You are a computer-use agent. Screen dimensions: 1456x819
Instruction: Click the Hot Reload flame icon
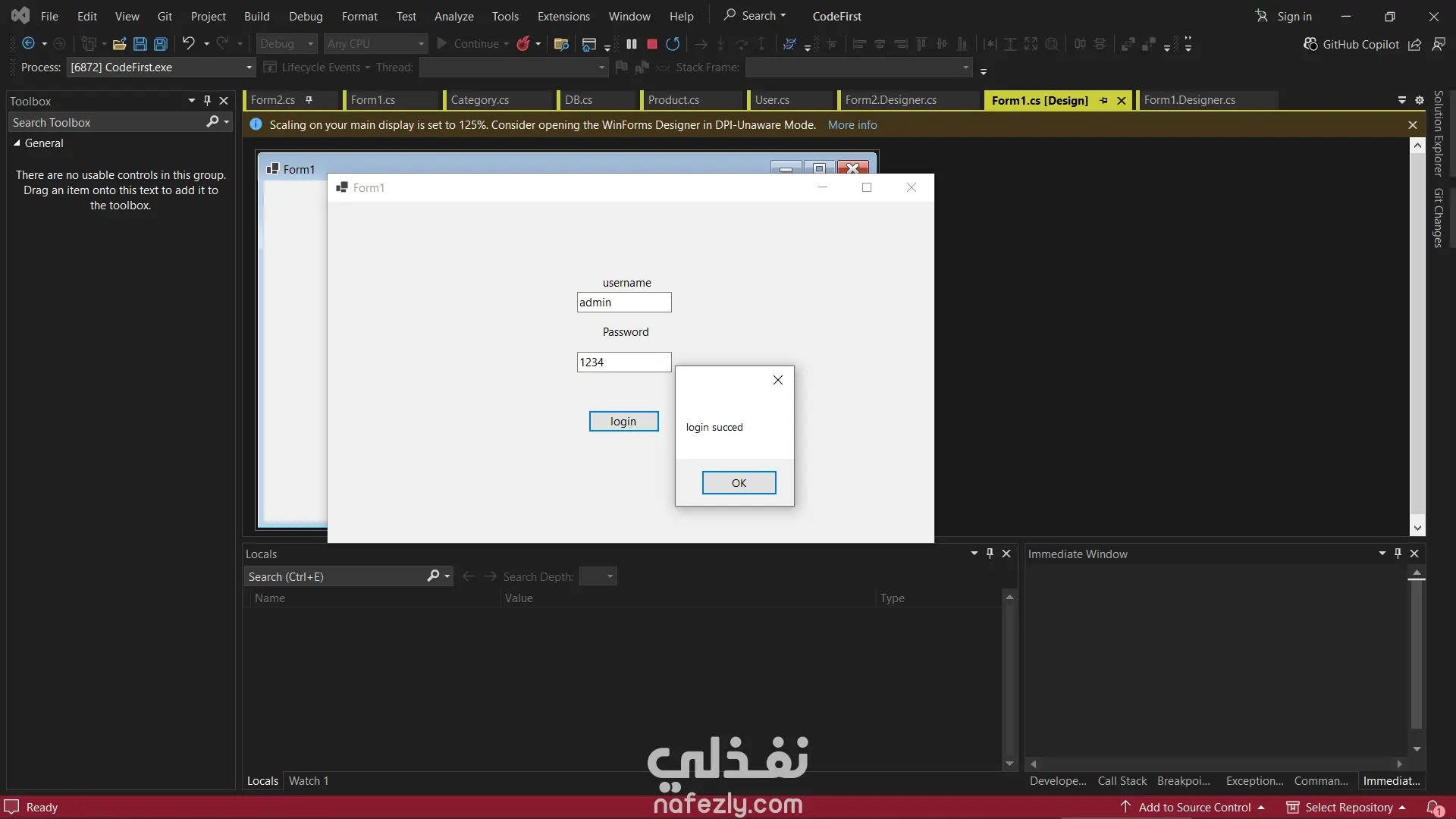(523, 44)
